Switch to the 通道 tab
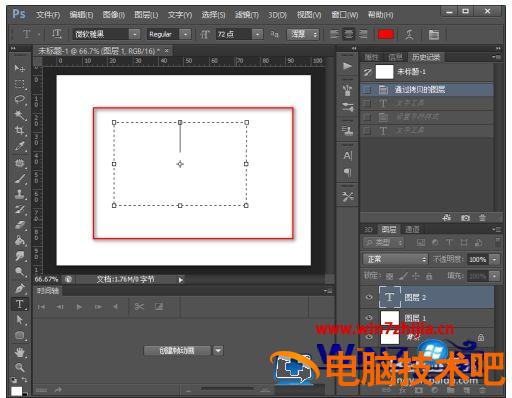 [x=412, y=229]
